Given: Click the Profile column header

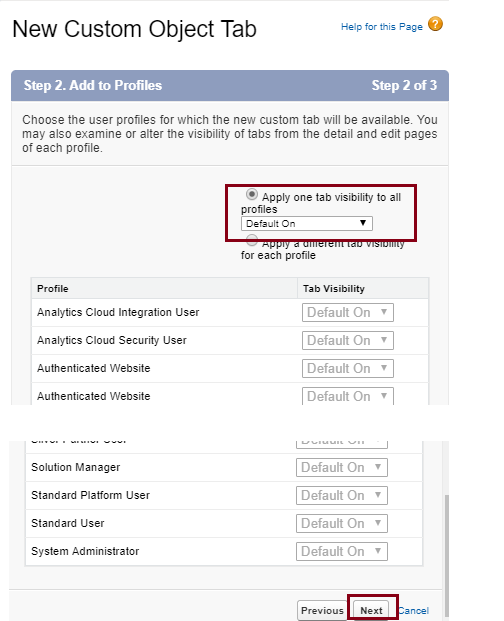Looking at the screenshot, I should coord(53,289).
